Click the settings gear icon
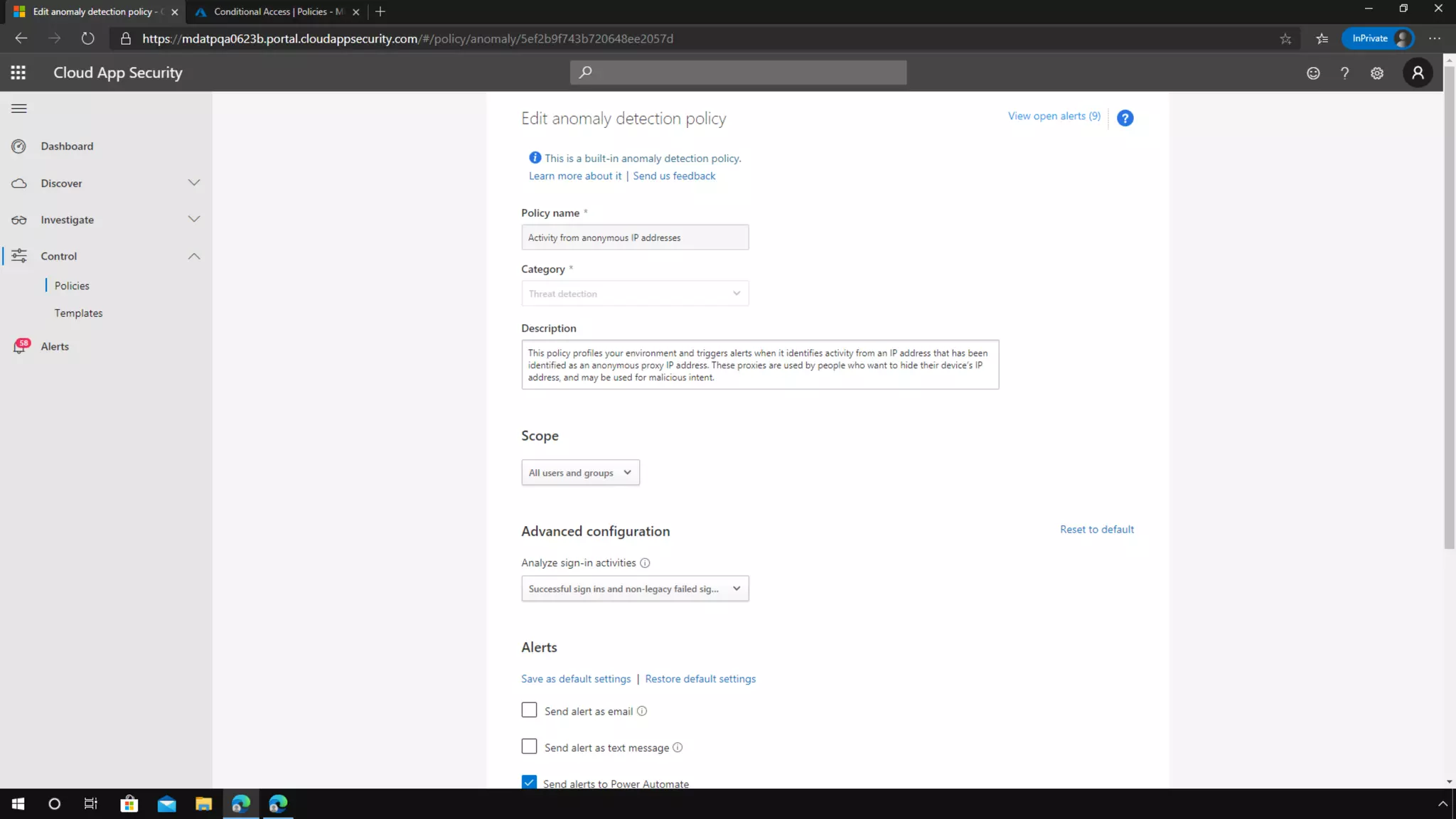The height and width of the screenshot is (819, 1456). tap(1377, 73)
